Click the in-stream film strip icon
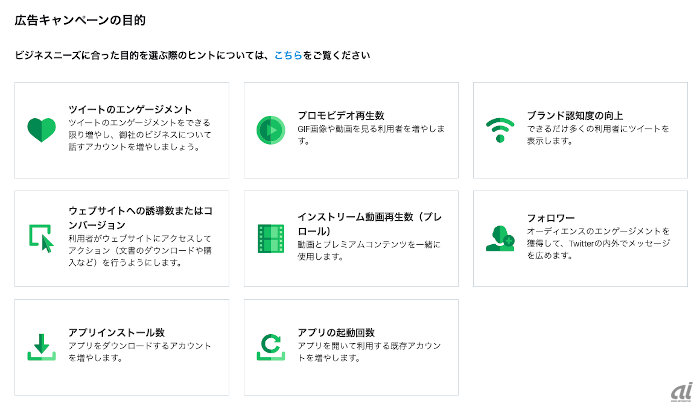Image resolution: width=700 pixels, height=410 pixels. [270, 238]
